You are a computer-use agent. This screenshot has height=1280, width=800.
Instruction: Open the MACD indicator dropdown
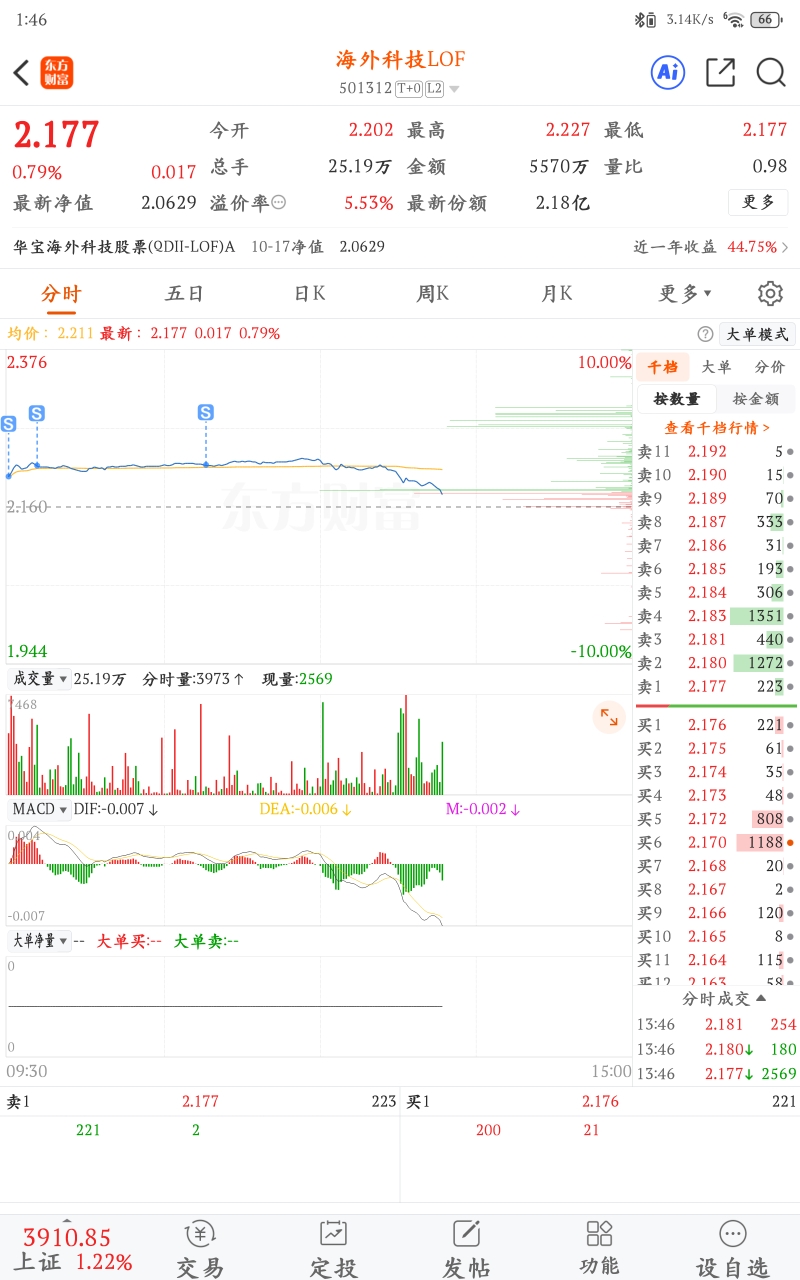tap(41, 809)
